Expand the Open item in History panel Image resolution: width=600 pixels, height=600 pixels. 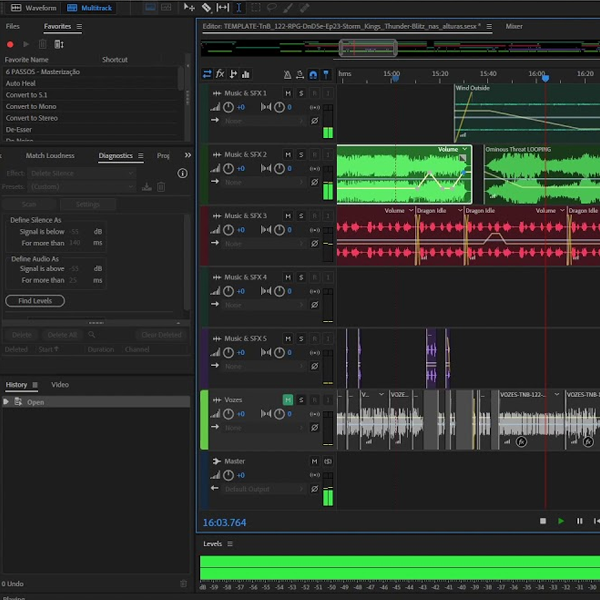[x=6, y=402]
